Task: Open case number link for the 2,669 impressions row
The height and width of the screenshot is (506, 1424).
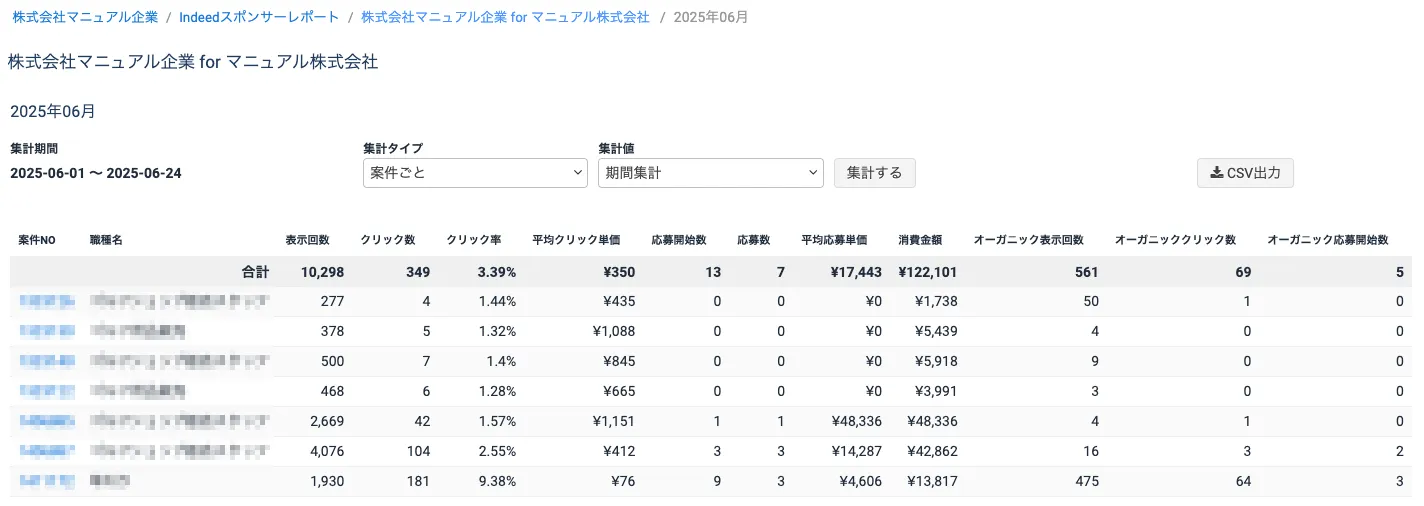Action: click(46, 421)
